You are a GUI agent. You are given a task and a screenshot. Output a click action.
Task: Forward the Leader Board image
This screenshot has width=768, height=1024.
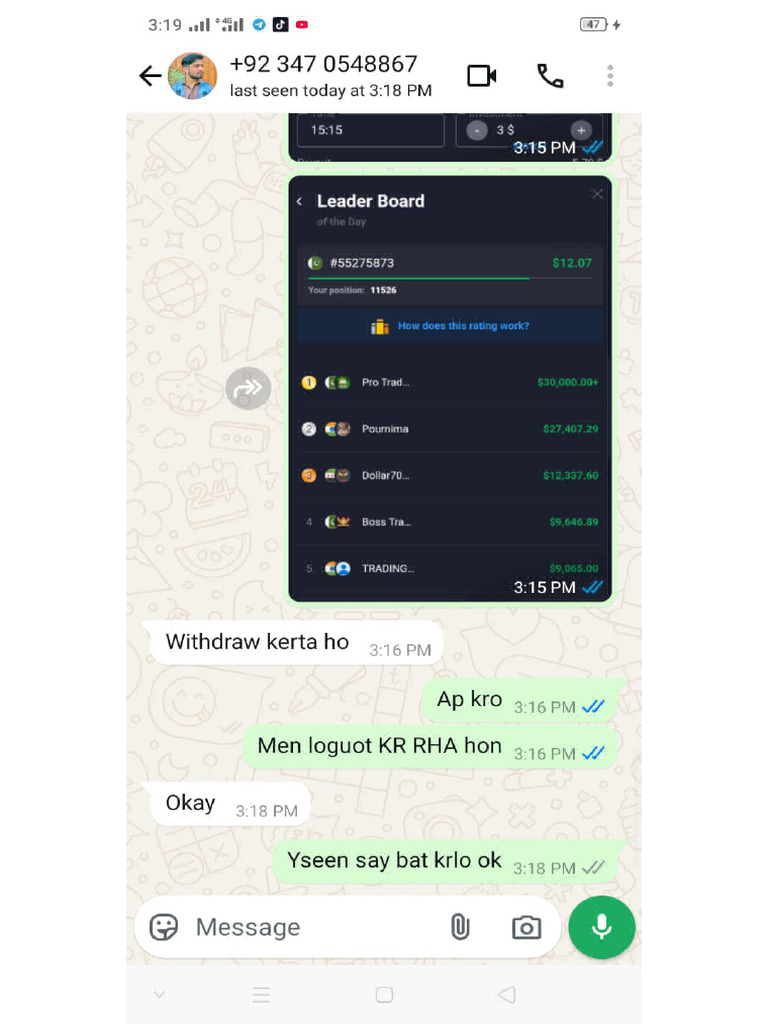[x=248, y=389]
